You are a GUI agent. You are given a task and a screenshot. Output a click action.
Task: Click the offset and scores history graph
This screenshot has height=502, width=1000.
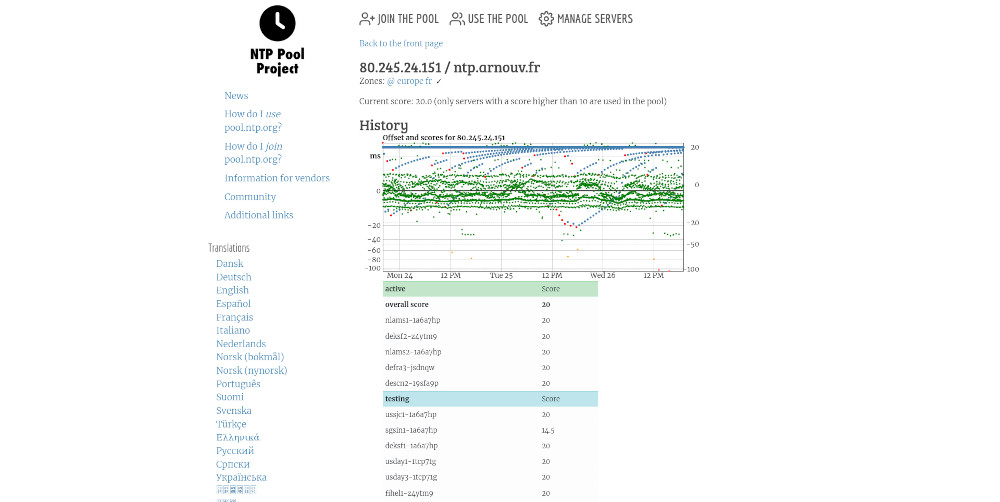click(532, 205)
